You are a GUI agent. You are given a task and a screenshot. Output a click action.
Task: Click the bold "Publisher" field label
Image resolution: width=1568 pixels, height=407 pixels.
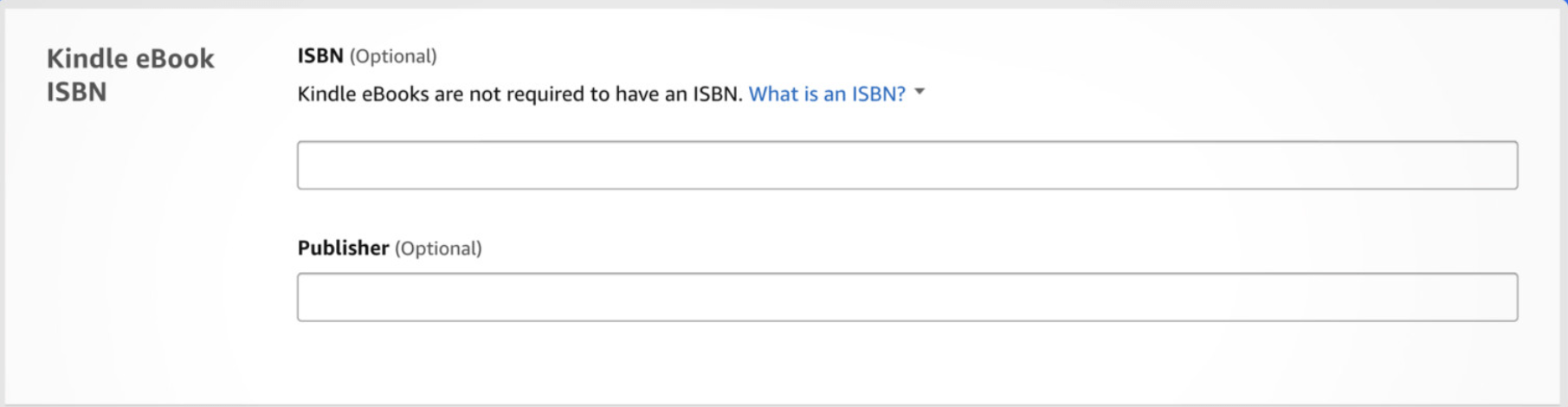coord(343,249)
